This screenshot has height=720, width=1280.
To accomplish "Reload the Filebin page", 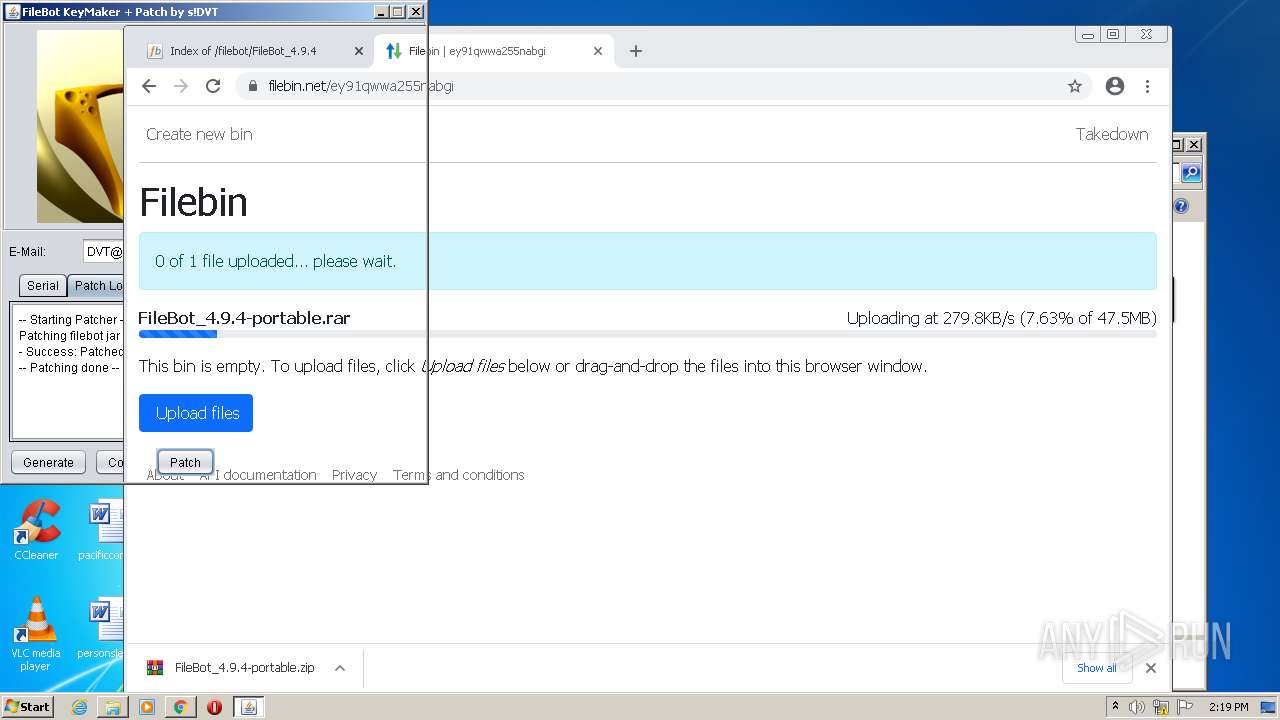I will click(213, 86).
